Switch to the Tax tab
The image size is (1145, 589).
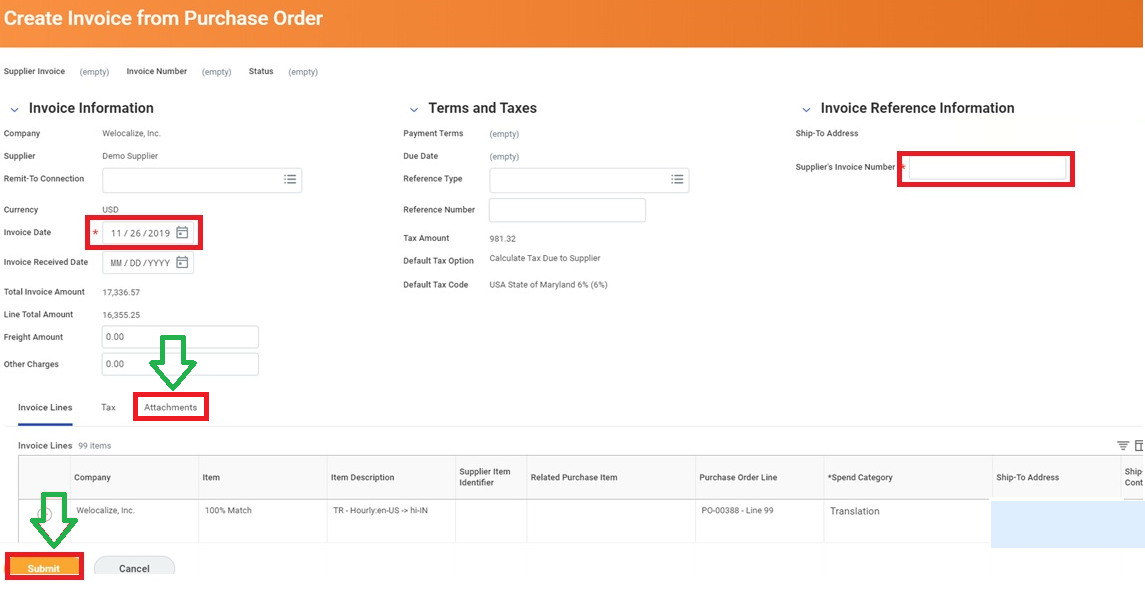click(107, 407)
